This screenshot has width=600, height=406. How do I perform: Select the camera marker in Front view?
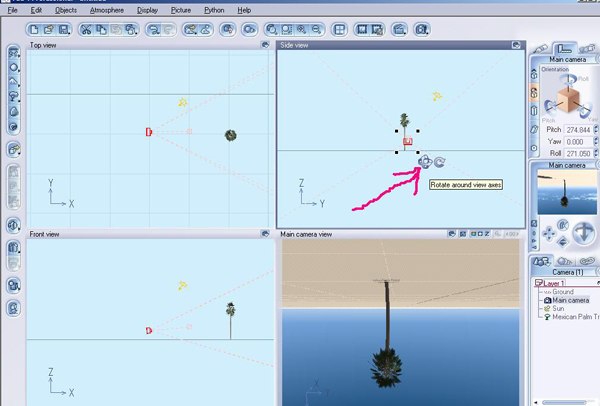pos(149,330)
